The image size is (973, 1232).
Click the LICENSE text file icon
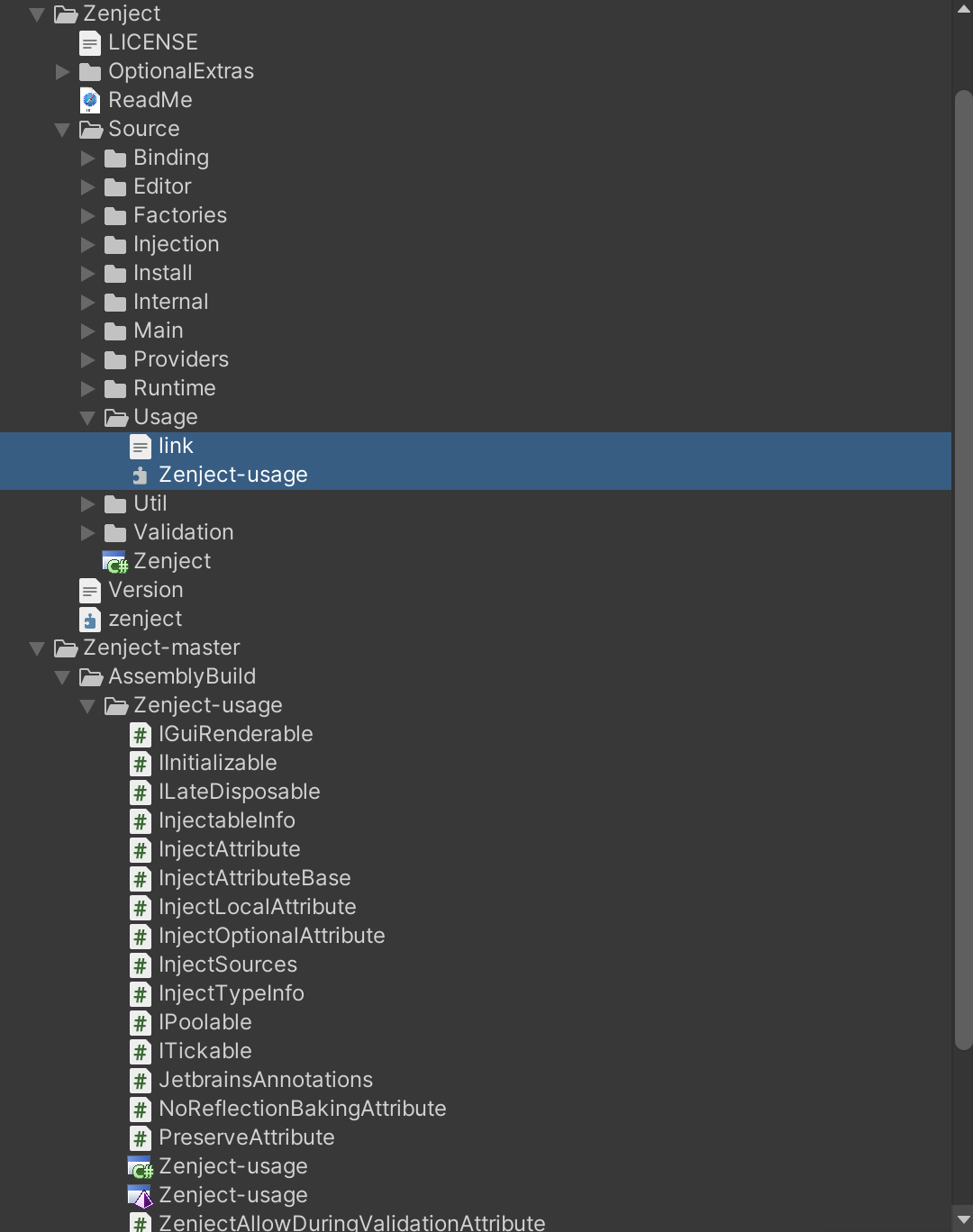[x=90, y=43]
